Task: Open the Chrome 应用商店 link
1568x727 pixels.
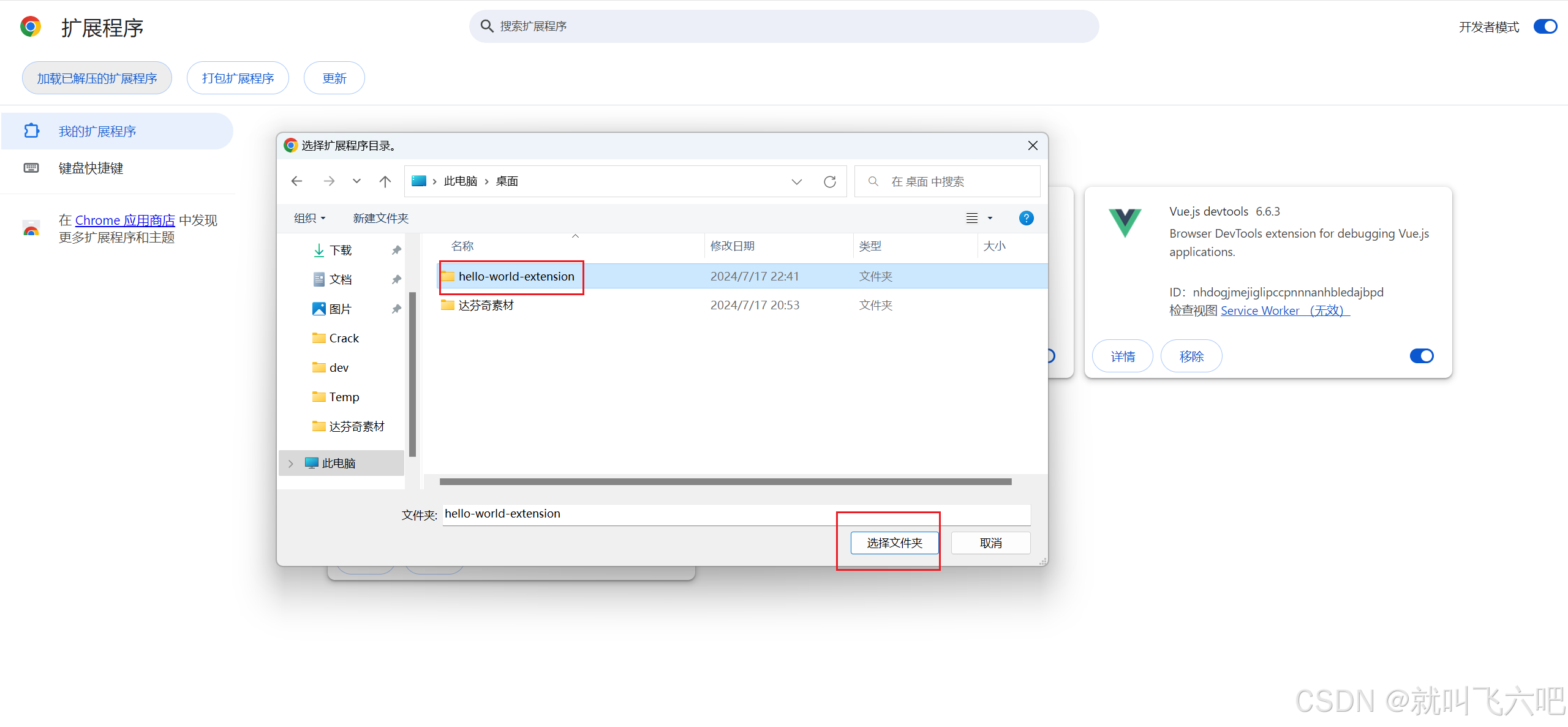Action: tap(125, 220)
